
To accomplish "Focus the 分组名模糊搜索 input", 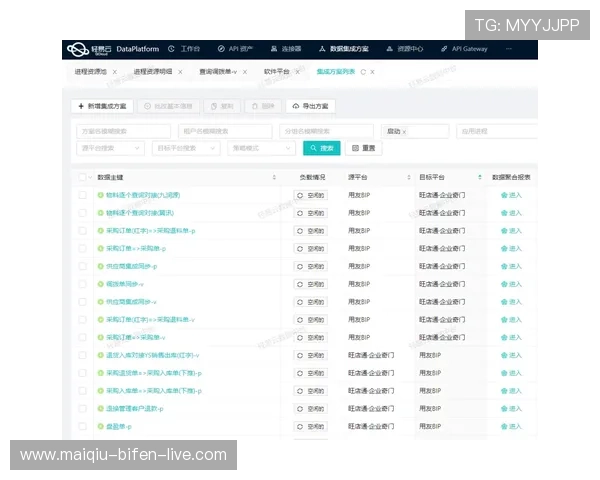I will tap(326, 131).
